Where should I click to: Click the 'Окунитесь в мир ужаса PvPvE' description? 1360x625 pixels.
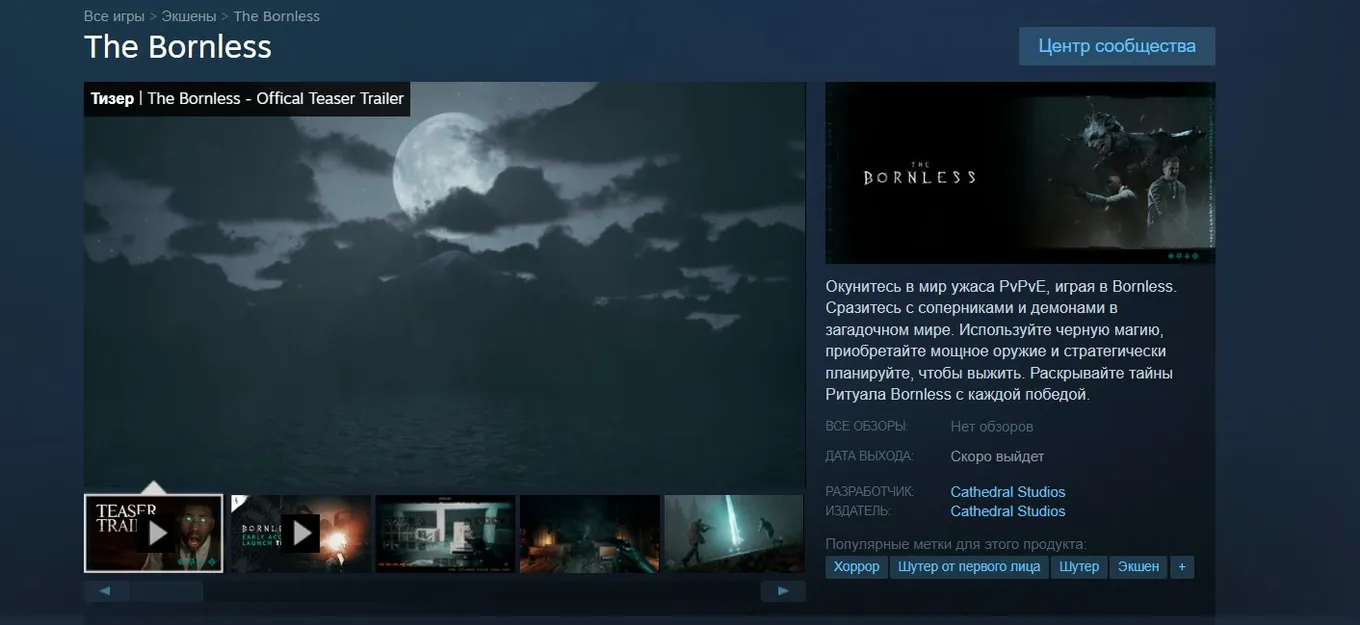pyautogui.click(x=1001, y=340)
